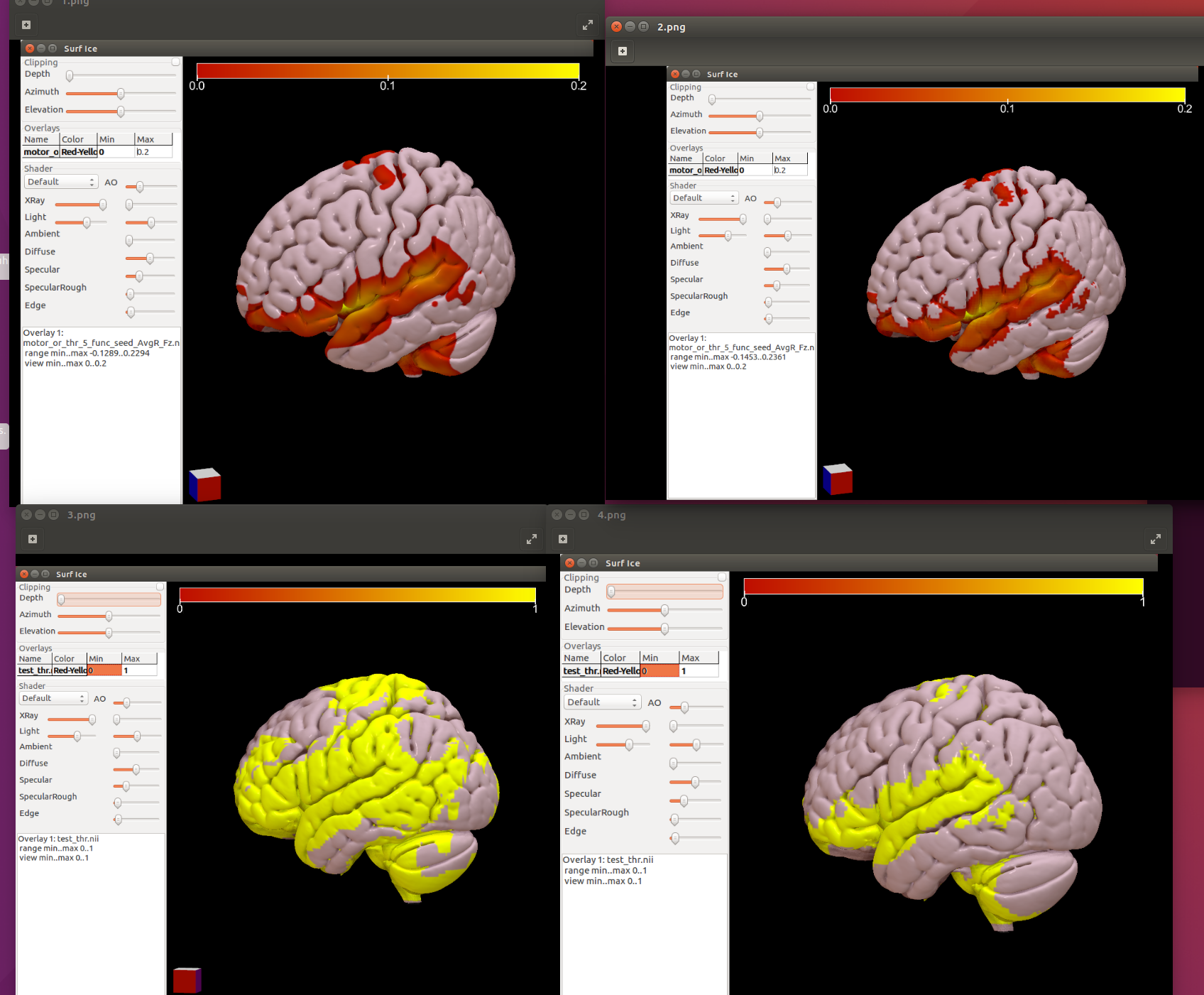Click the plus icon in 2.png toolbar
The height and width of the screenshot is (995, 1204).
click(x=623, y=51)
